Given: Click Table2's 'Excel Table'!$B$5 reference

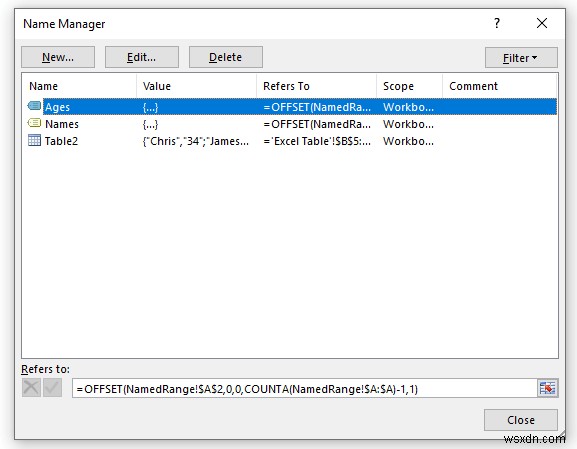Looking at the screenshot, I should click(x=317, y=141).
